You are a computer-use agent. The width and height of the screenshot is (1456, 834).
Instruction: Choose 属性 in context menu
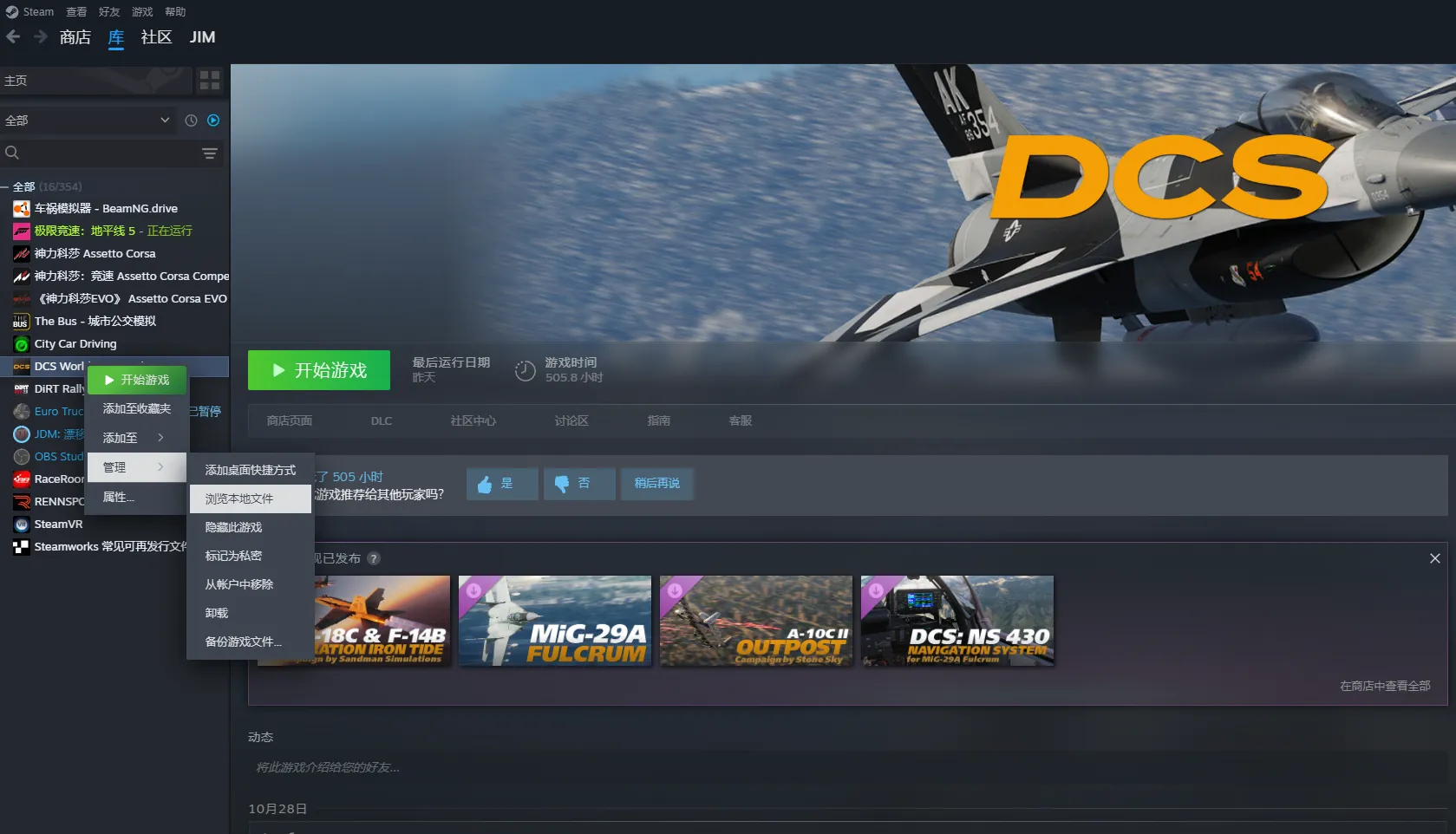pyautogui.click(x=136, y=497)
